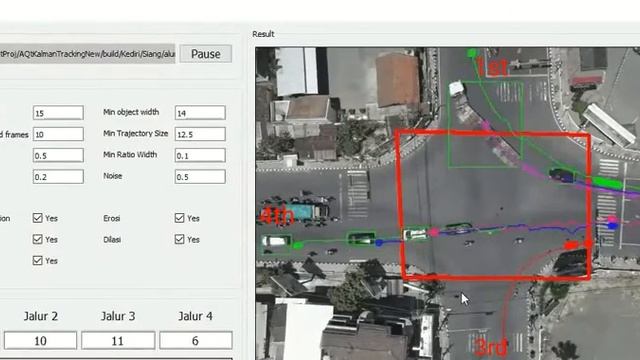Viewport: 640px width, 360px height.
Task: Click the Min object width label
Action: (x=131, y=112)
